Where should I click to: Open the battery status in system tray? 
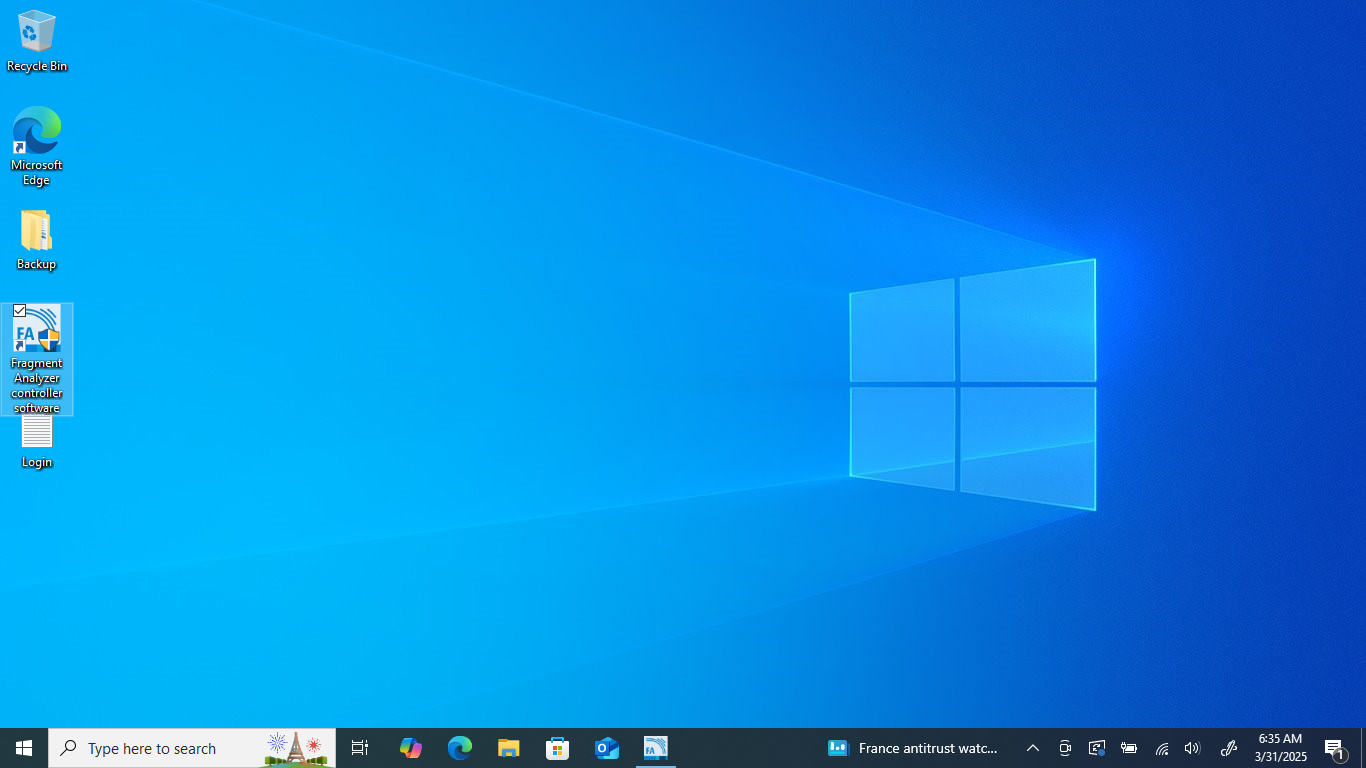point(1129,748)
